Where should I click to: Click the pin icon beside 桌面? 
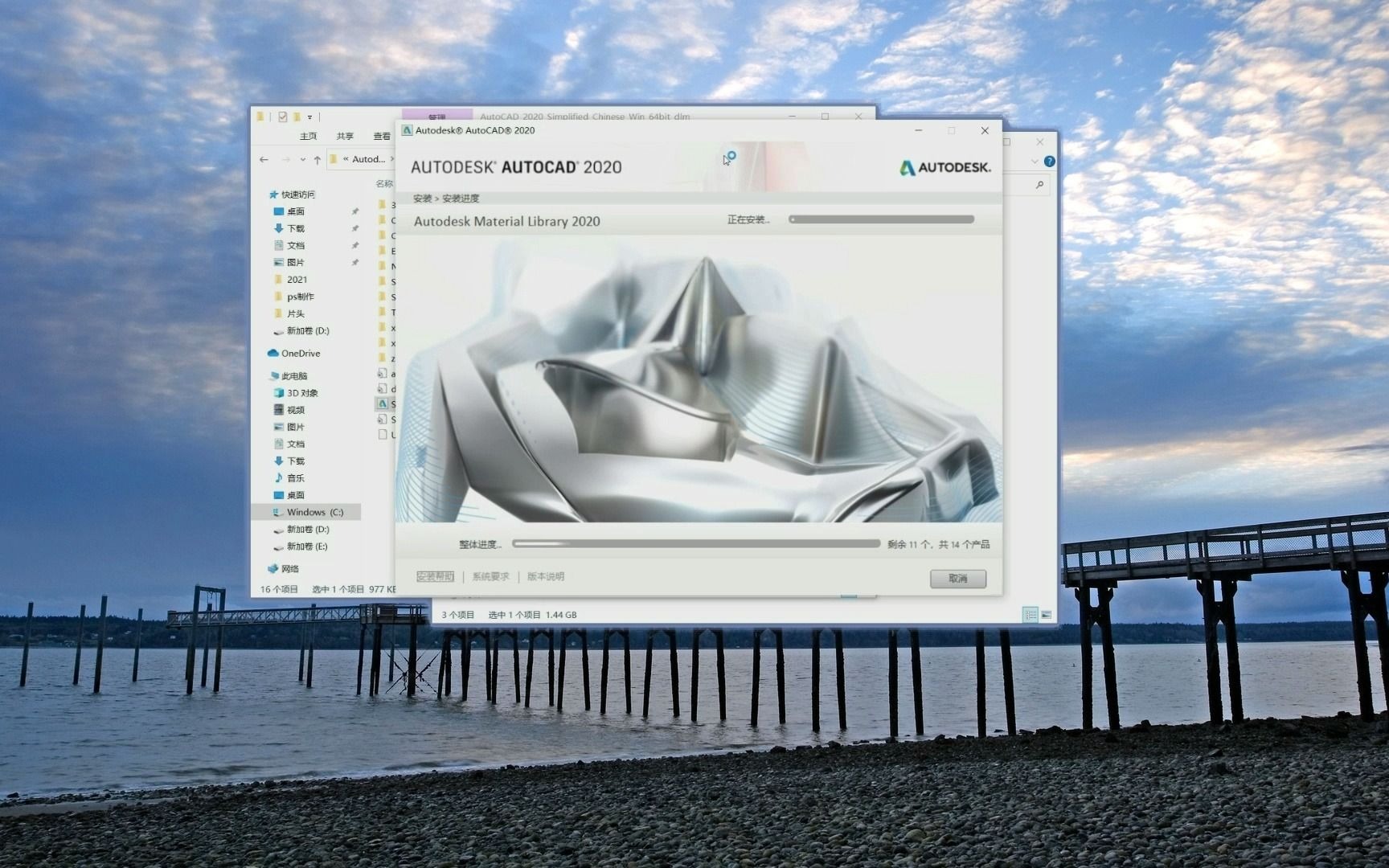[x=354, y=211]
